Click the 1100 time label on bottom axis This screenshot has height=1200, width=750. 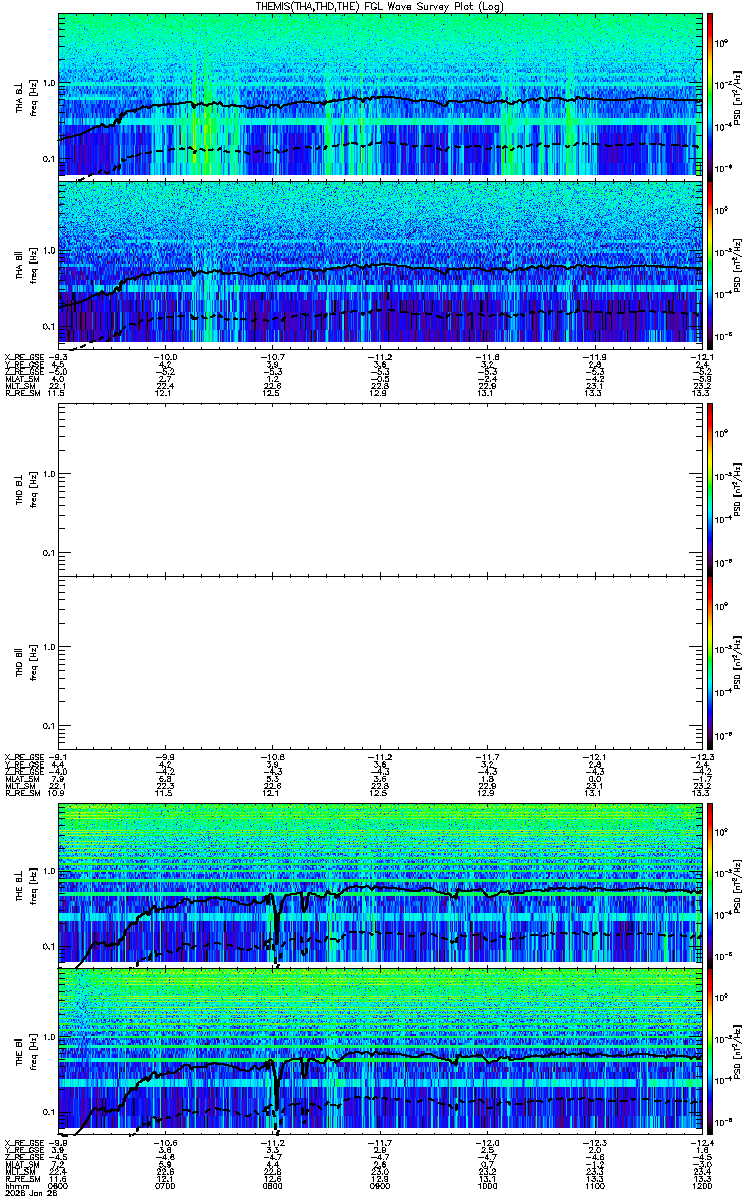[594, 1185]
